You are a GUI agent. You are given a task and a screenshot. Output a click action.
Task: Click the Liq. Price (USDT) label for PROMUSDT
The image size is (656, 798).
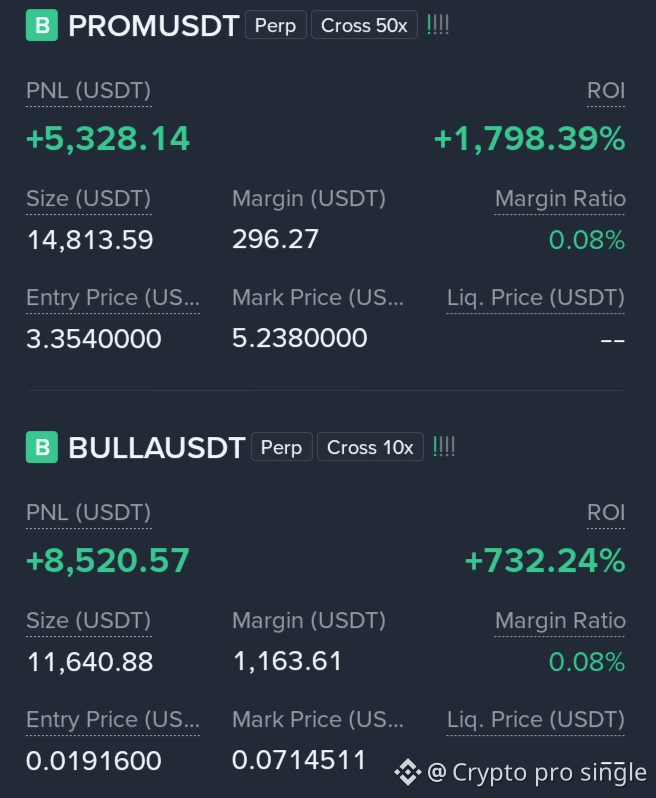pos(536,297)
